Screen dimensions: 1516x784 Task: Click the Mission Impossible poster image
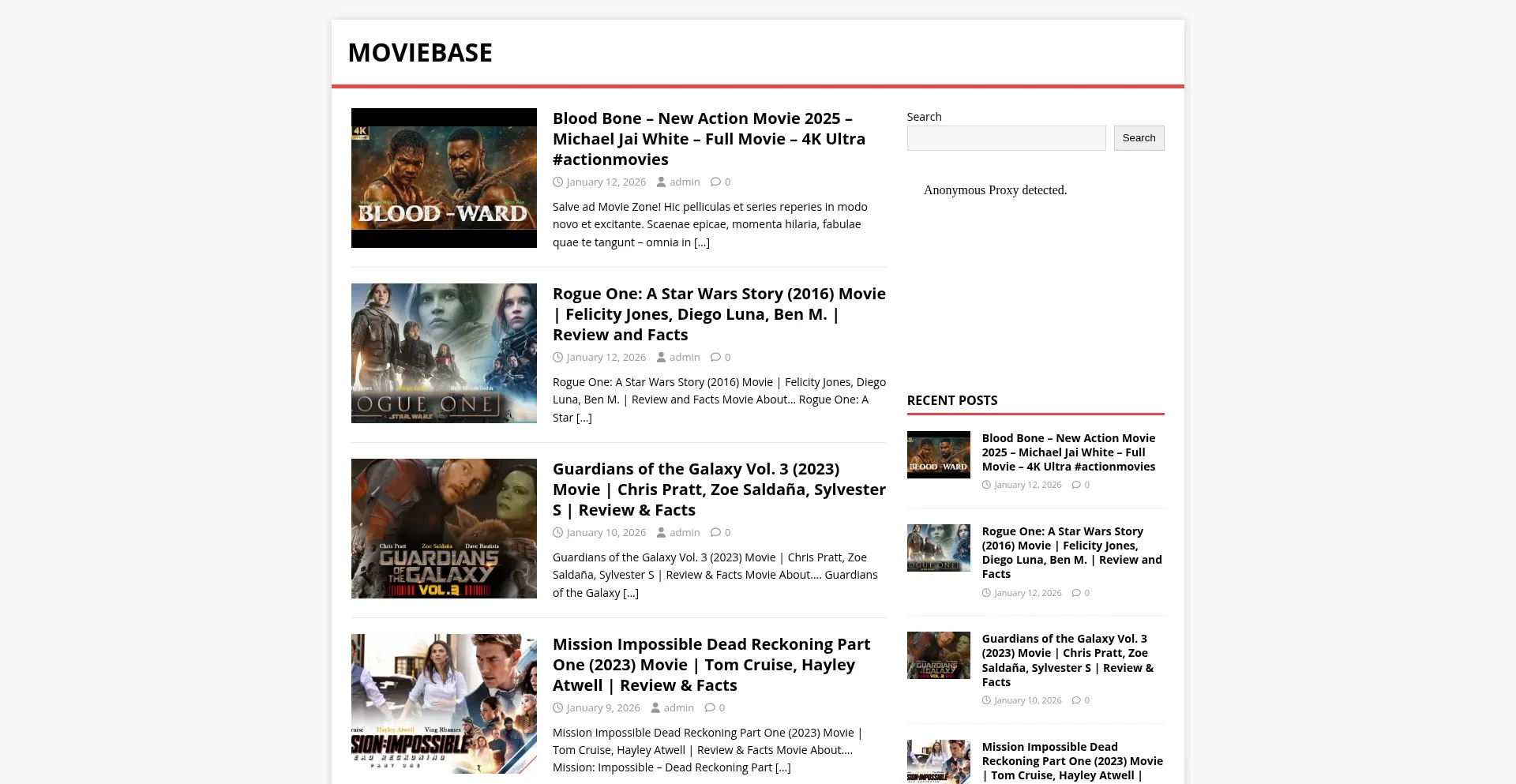coord(444,703)
